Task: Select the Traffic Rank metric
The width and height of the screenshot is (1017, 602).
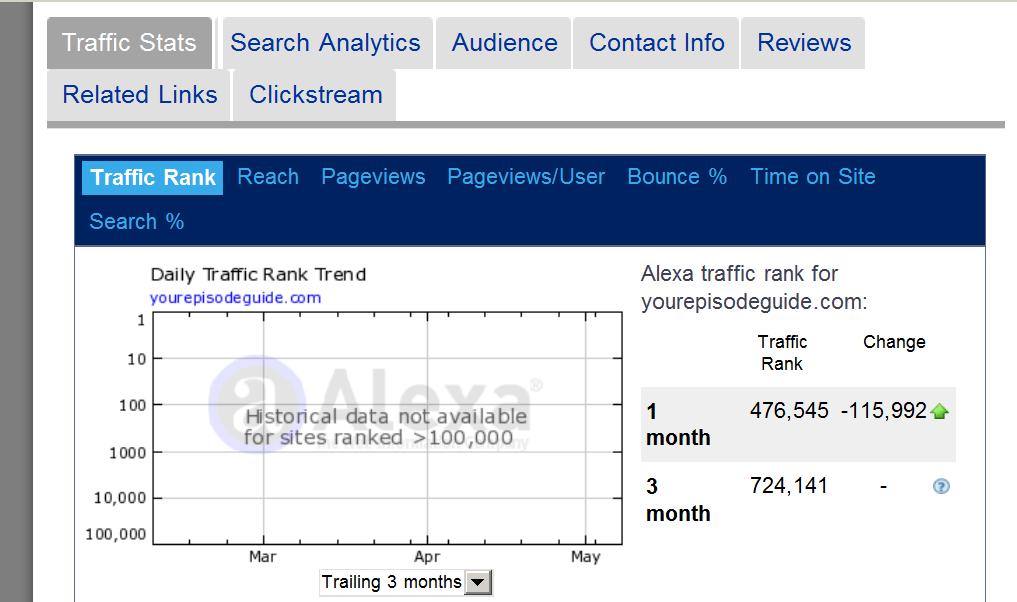Action: coord(152,178)
